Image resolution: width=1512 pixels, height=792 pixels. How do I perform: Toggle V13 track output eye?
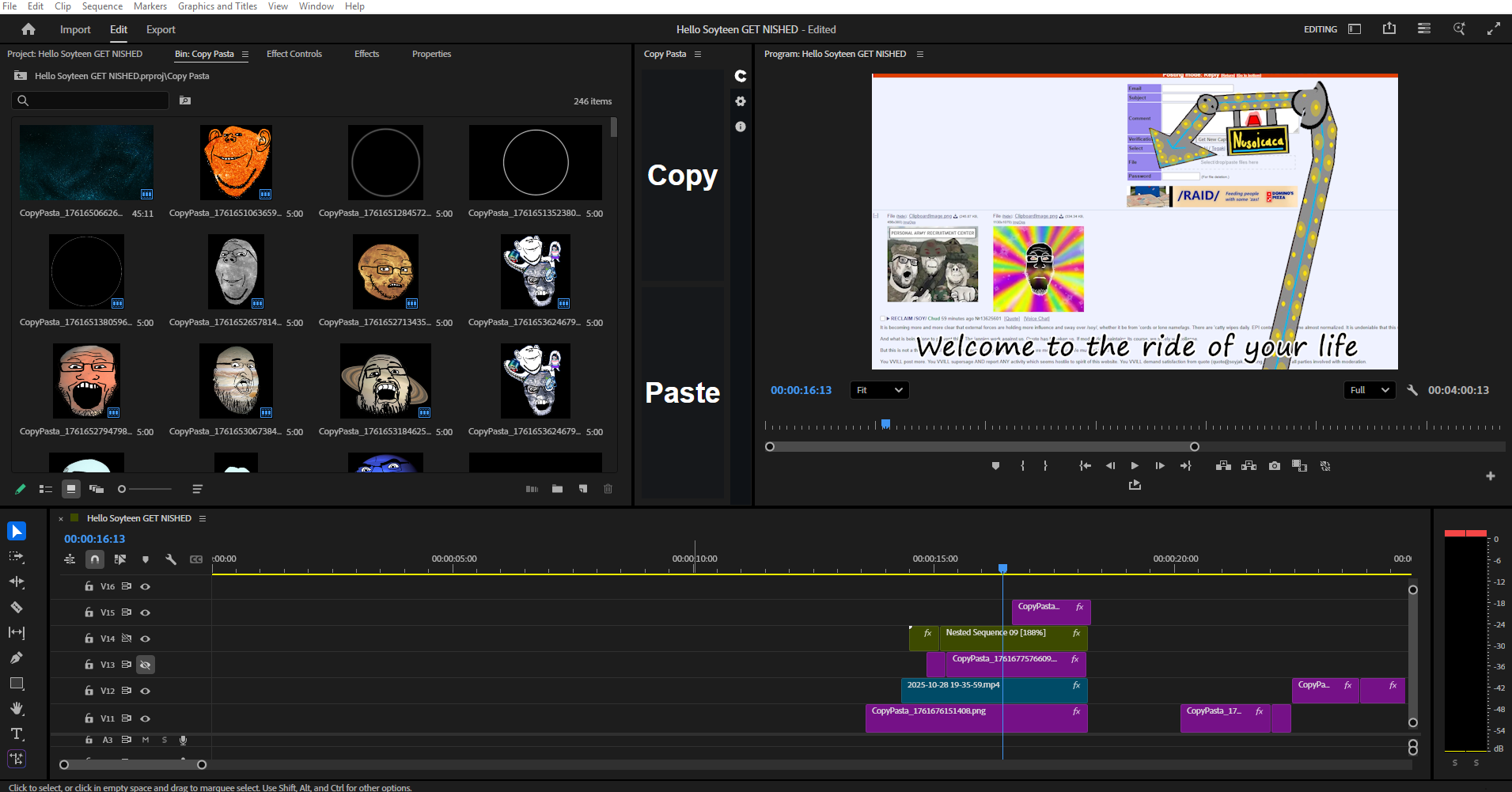[x=145, y=665]
